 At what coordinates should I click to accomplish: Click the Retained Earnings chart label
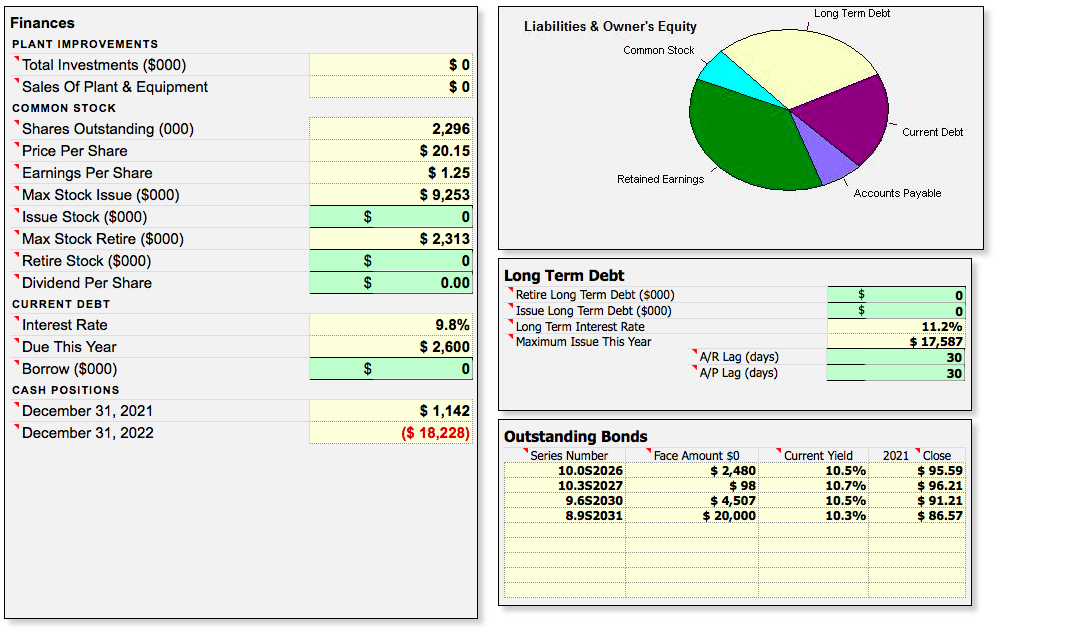660,179
